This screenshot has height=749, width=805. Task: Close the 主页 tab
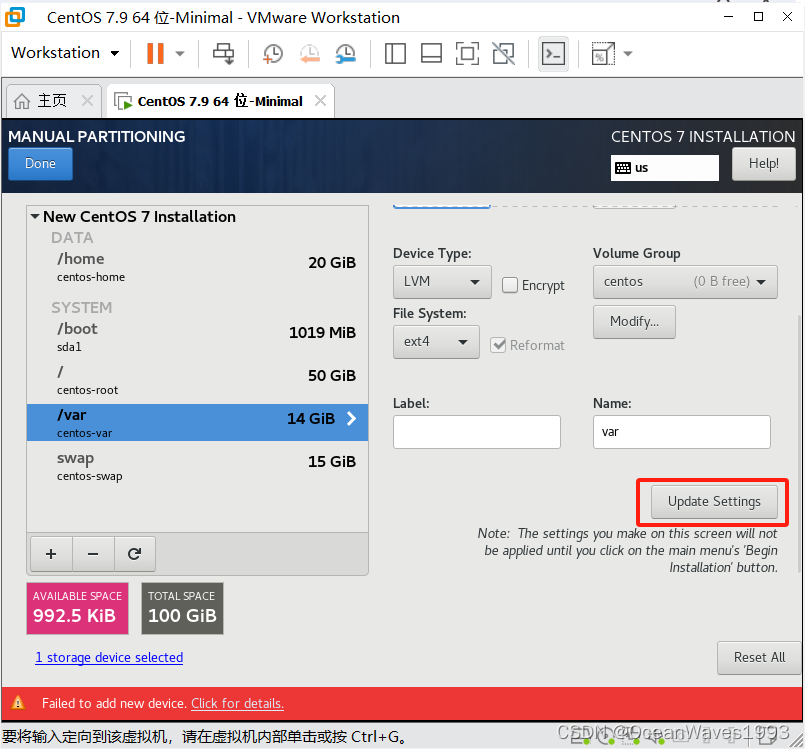click(x=87, y=101)
